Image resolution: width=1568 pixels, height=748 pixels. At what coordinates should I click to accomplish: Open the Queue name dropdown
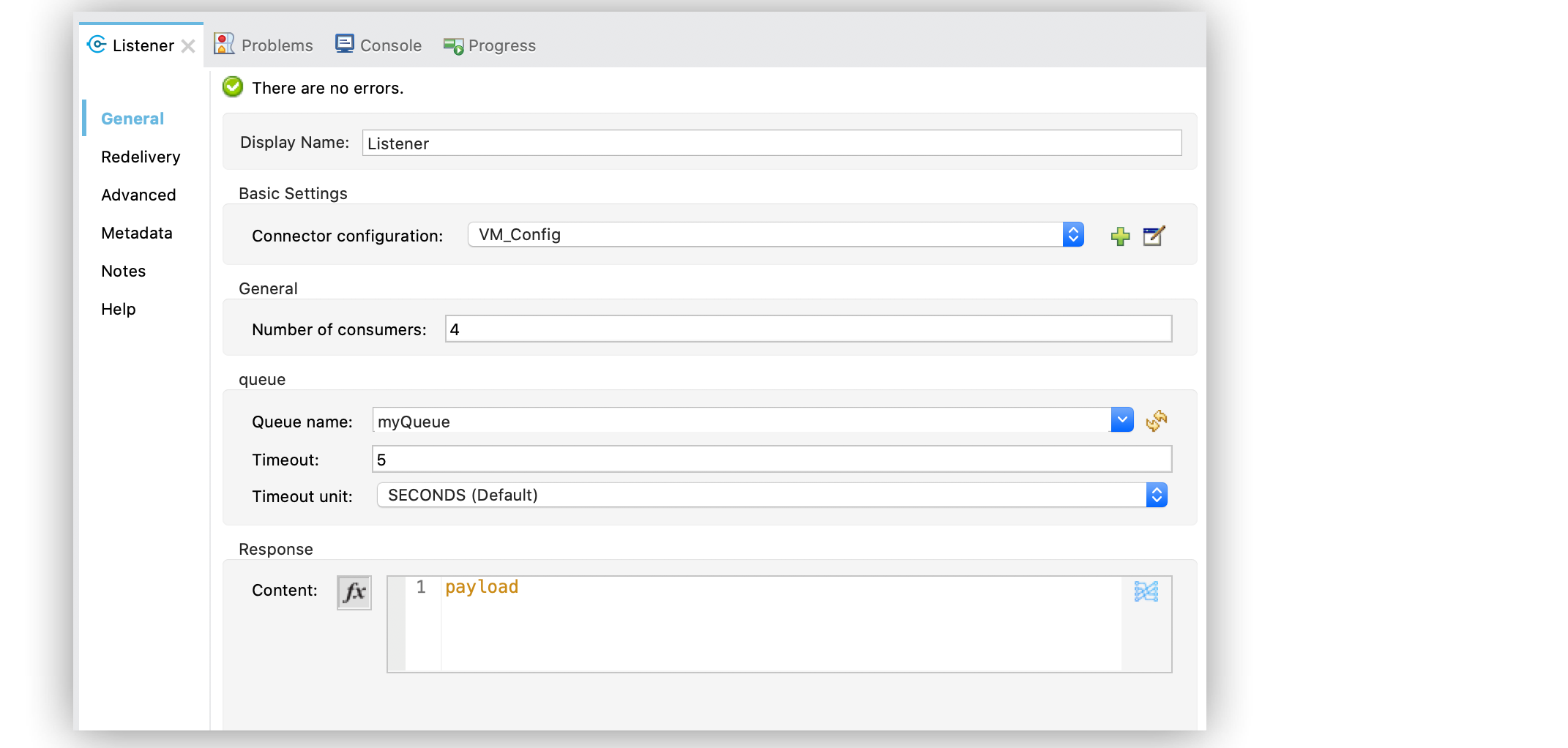[1121, 419]
